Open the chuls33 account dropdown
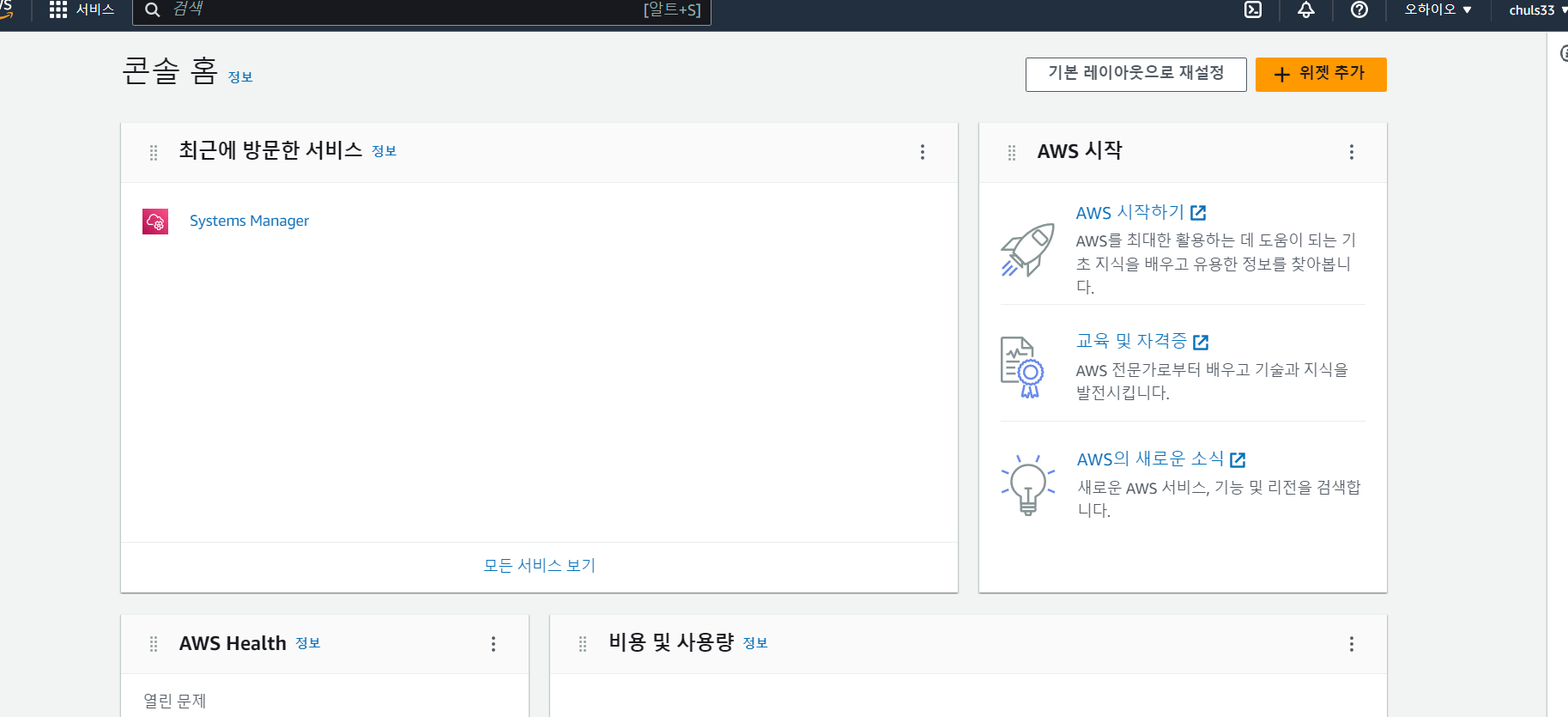 click(x=1538, y=10)
